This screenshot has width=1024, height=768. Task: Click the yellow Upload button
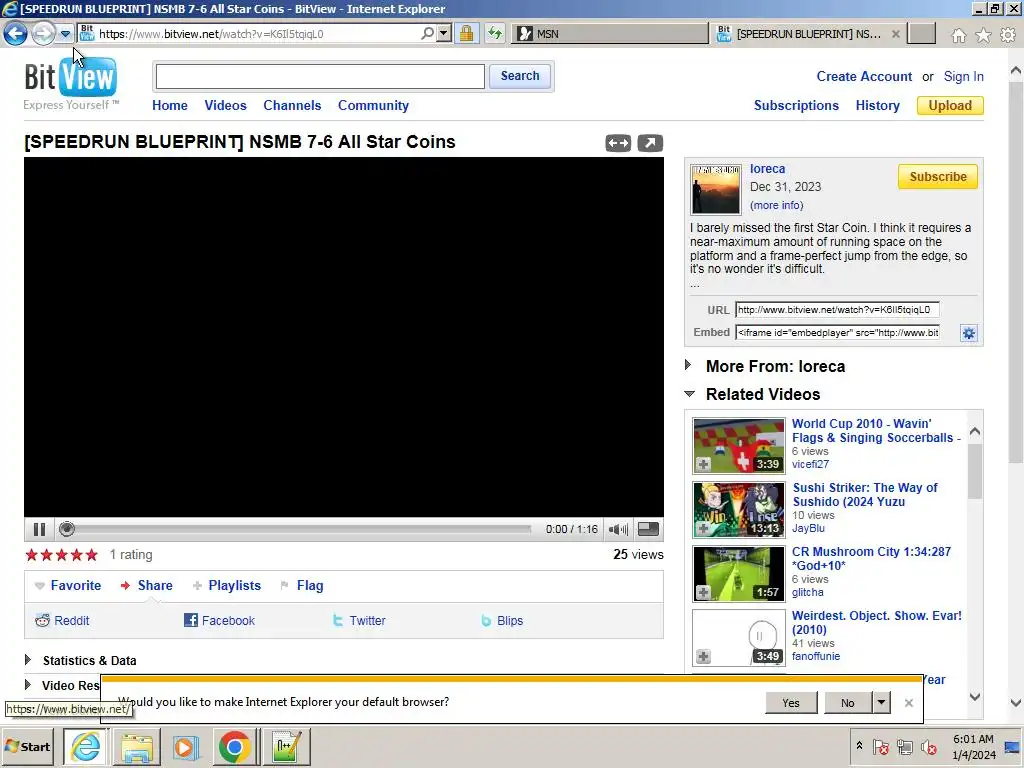coord(950,105)
